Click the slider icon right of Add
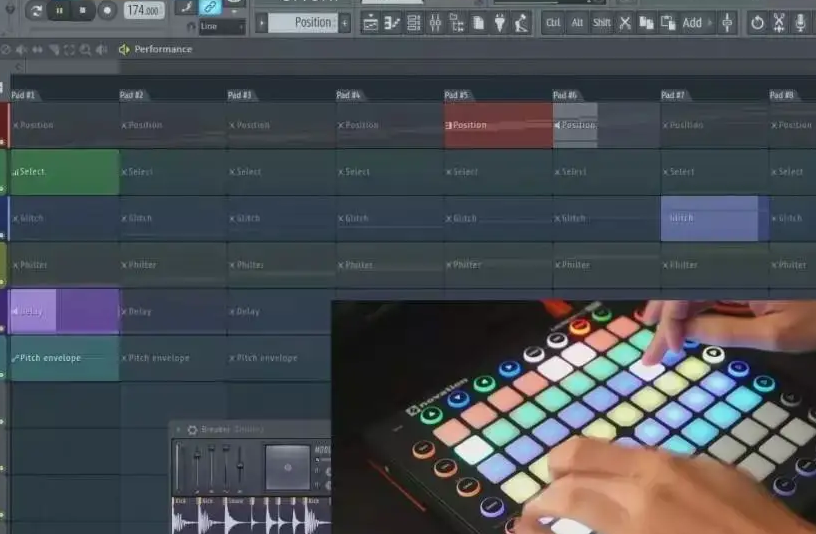Viewport: 816px width, 534px height. point(727,22)
